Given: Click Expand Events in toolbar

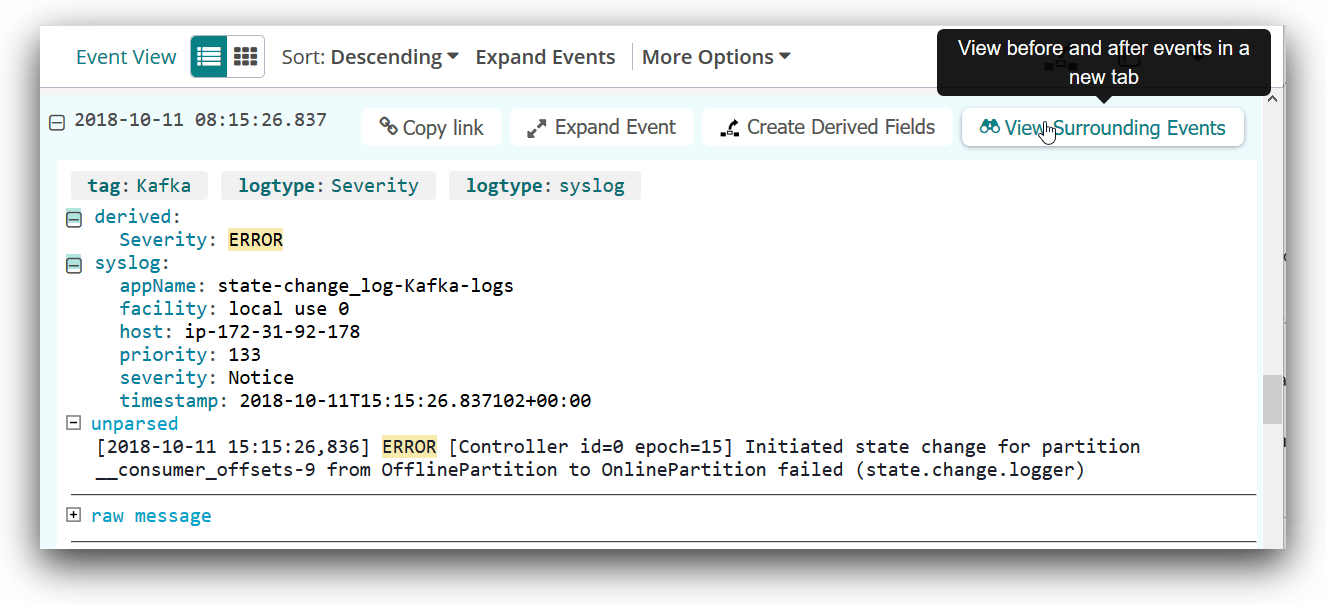Looking at the screenshot, I should pyautogui.click(x=545, y=57).
